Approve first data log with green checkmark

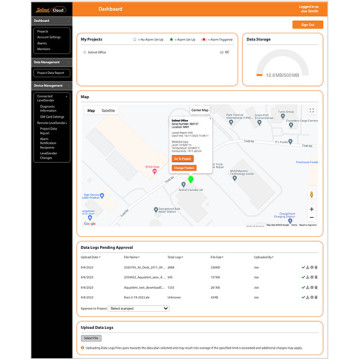click(303, 267)
